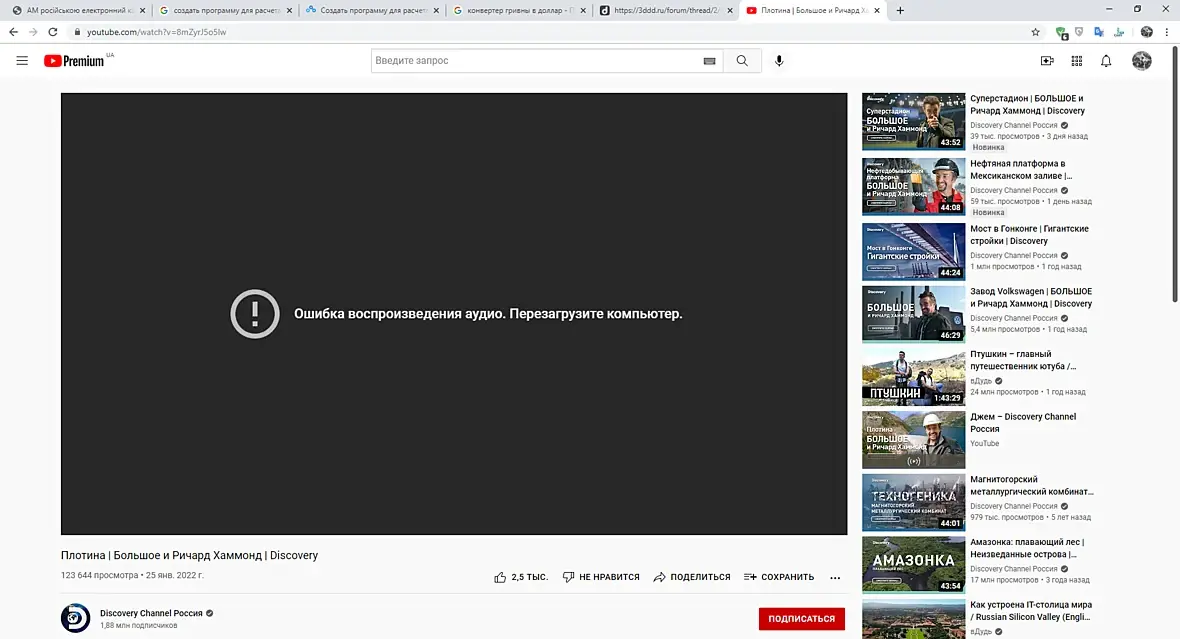Open Магнитогорский металлургический комбинат video title
Image resolution: width=1180 pixels, height=639 pixels.
click(1032, 485)
